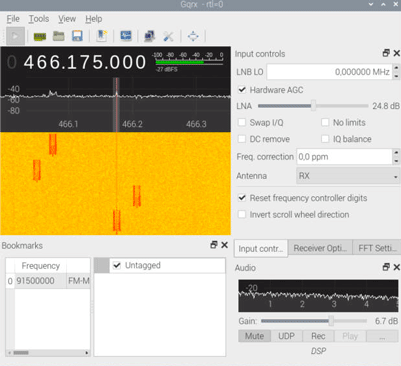This screenshot has height=366, width=401.
Task: Switch to the FFT Settings tab
Action: pos(377,248)
